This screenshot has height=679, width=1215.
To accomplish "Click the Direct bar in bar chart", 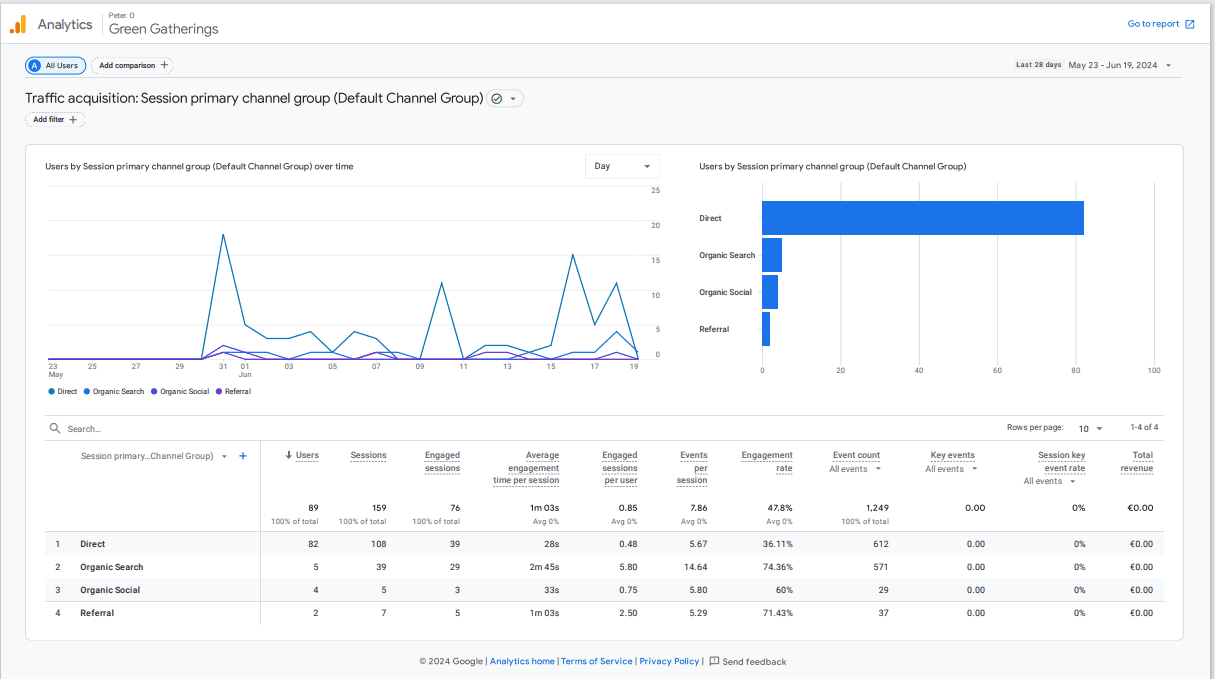I will 922,218.
